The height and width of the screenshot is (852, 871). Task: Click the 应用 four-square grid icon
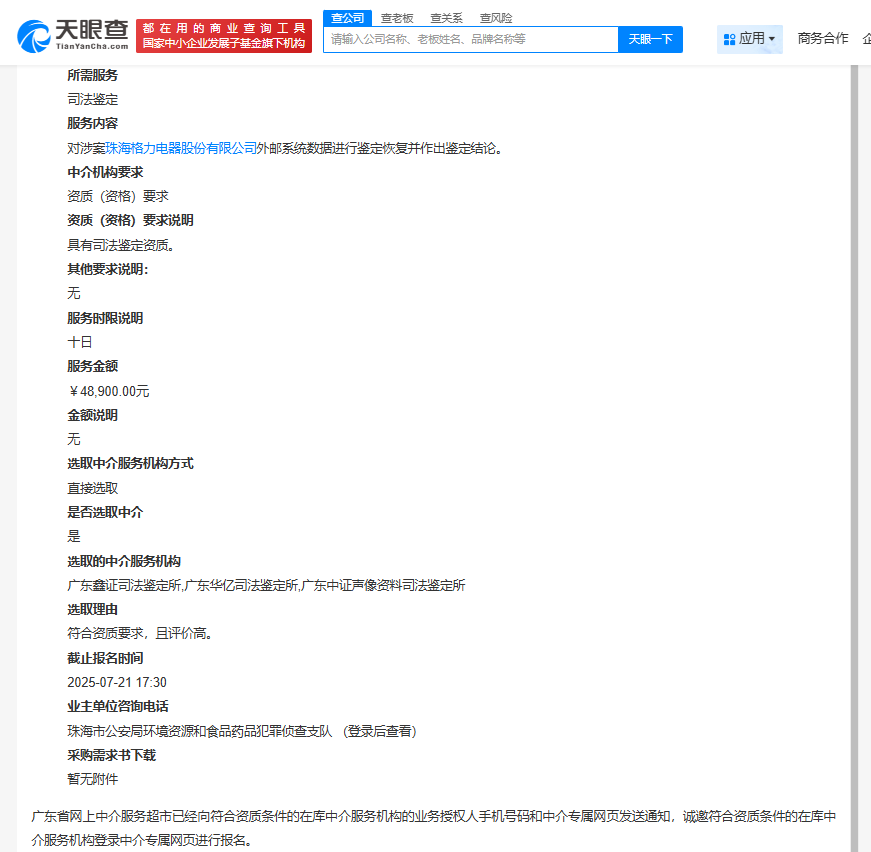click(729, 39)
